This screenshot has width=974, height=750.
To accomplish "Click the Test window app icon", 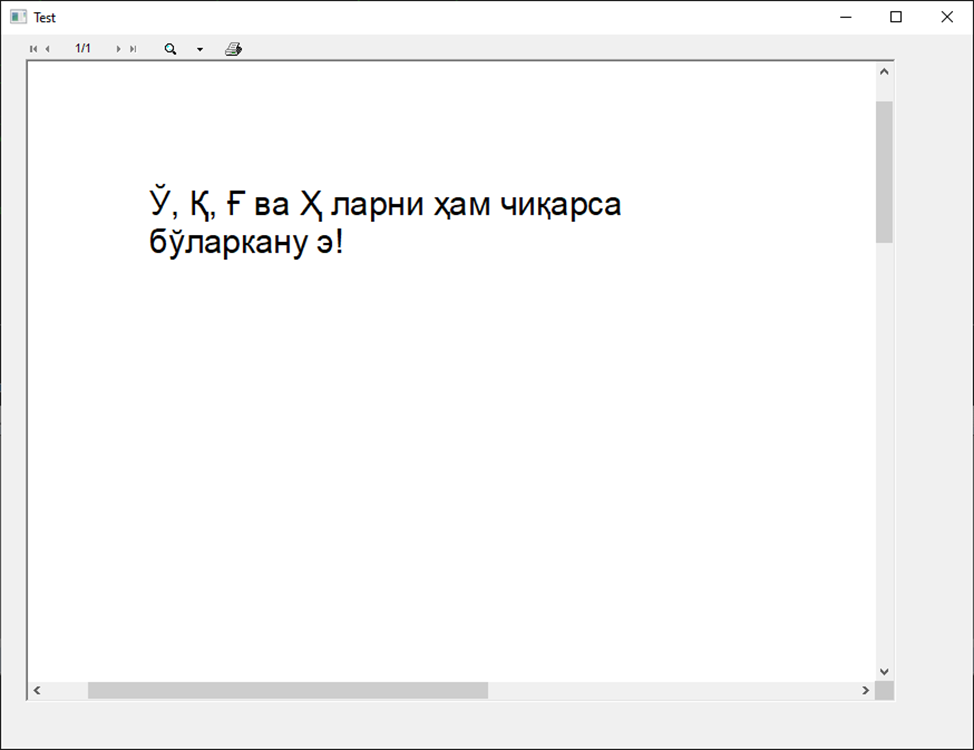I will point(19,17).
